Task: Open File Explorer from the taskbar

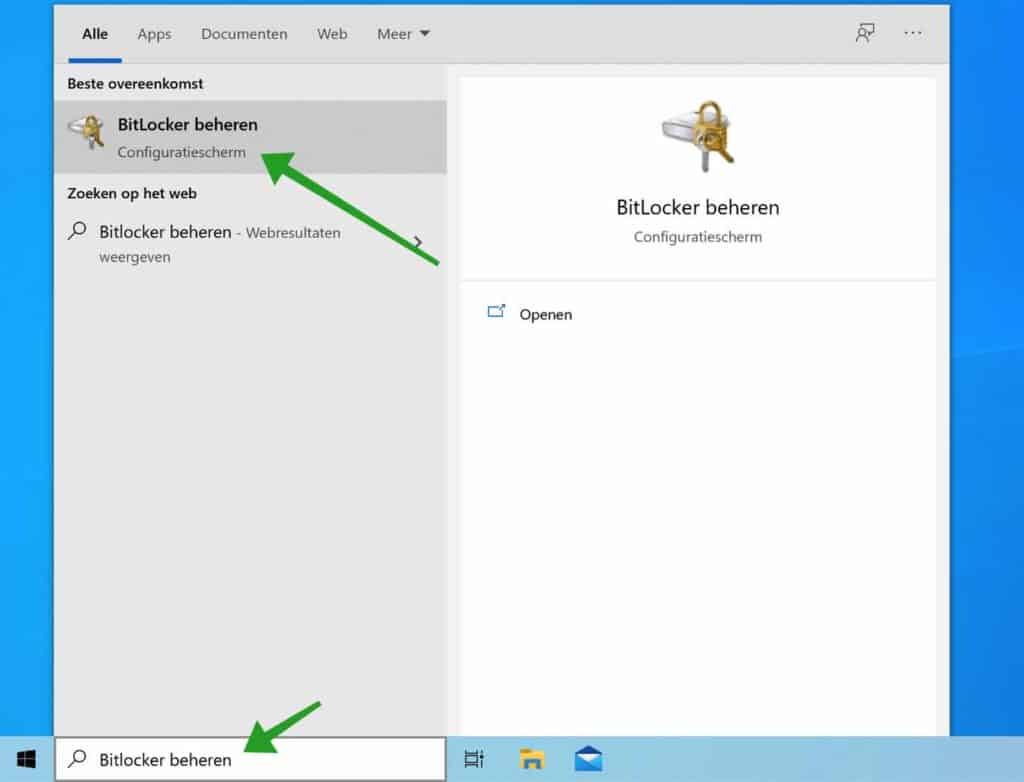Action: 532,759
